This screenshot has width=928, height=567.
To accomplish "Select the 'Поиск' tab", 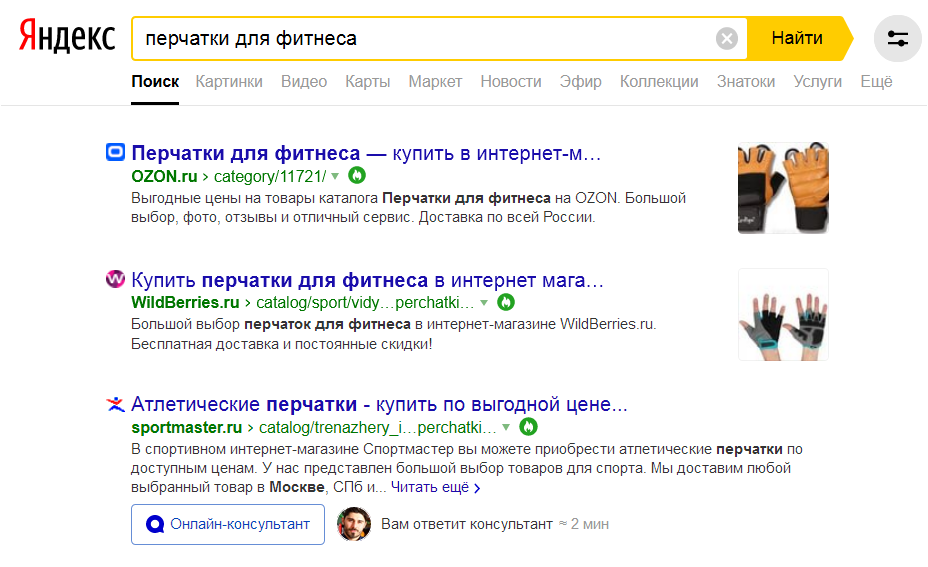I will coord(155,82).
